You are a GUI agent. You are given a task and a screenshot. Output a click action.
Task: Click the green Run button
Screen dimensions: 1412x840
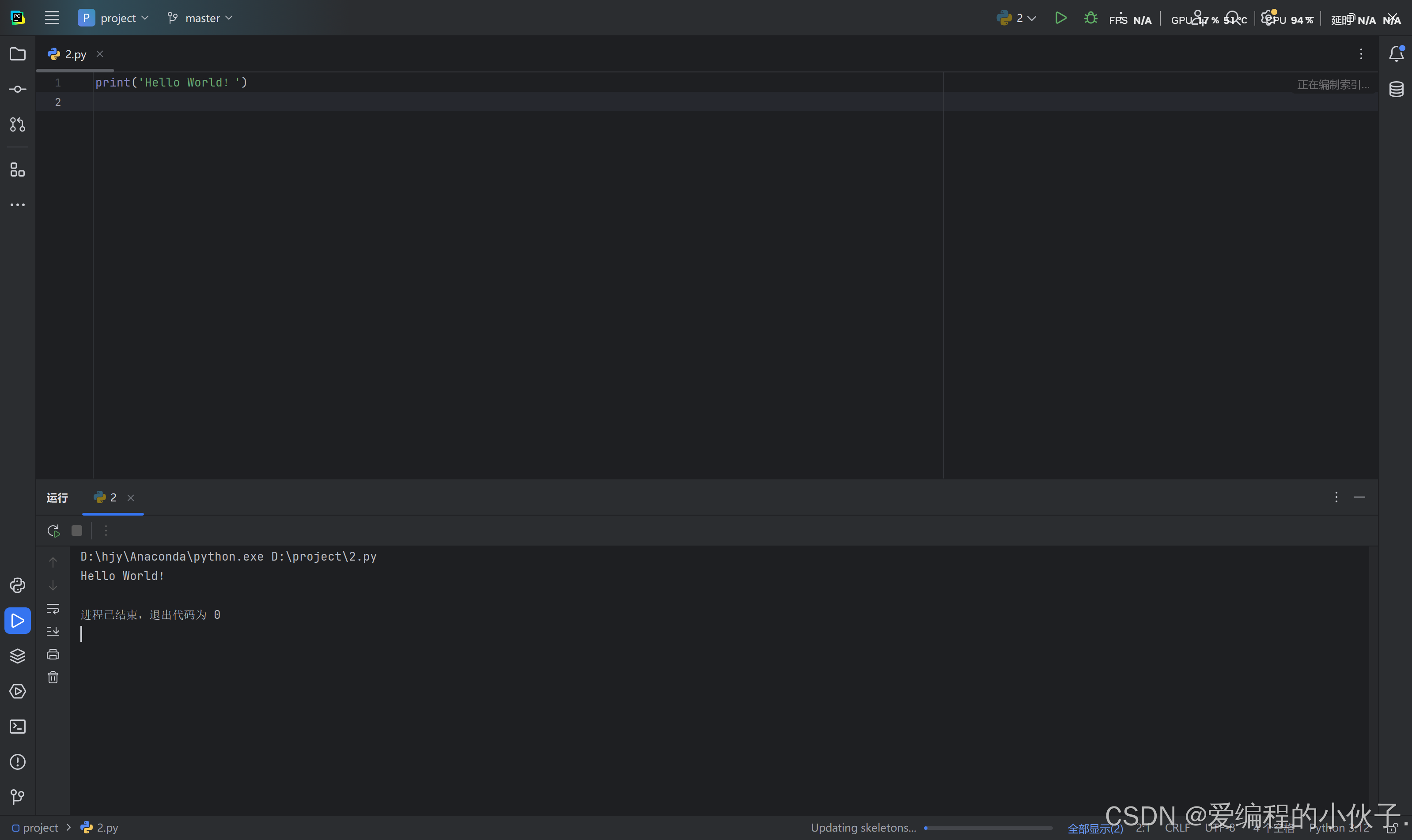[1061, 18]
